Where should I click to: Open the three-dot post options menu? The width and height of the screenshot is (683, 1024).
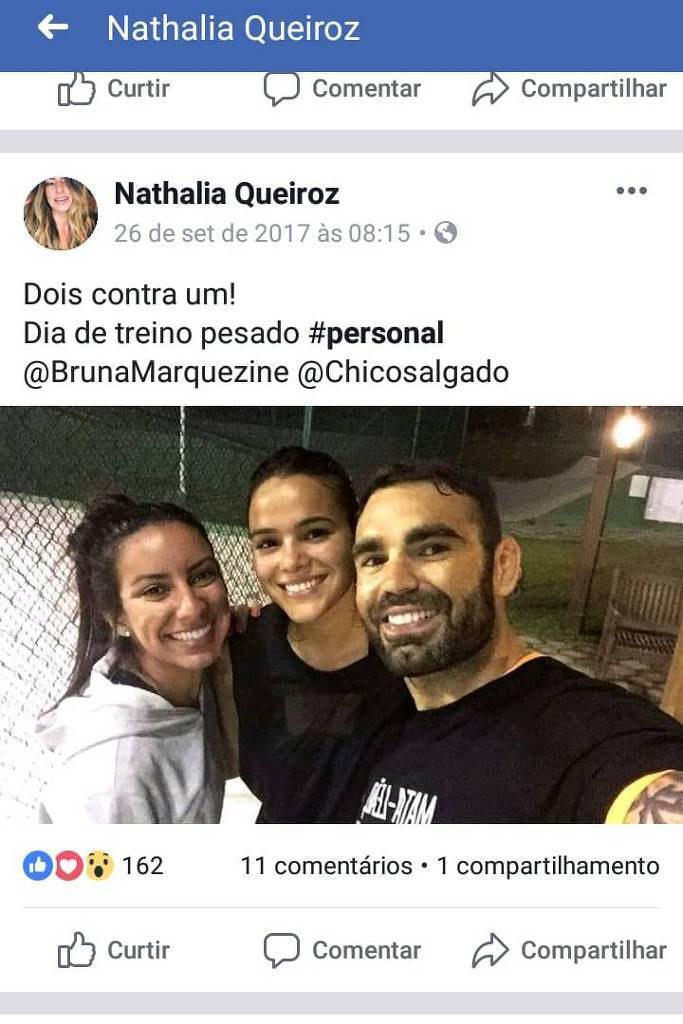pyautogui.click(x=631, y=191)
